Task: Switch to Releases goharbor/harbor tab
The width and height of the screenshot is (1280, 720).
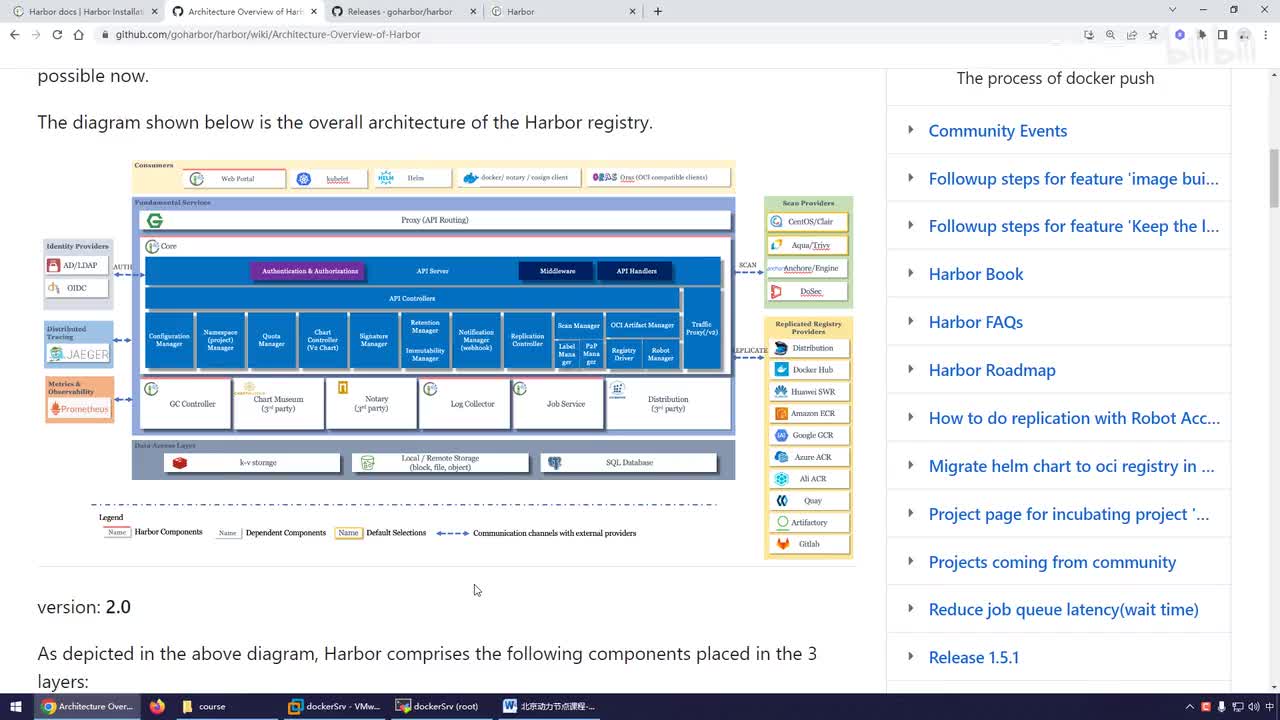Action: tap(403, 11)
